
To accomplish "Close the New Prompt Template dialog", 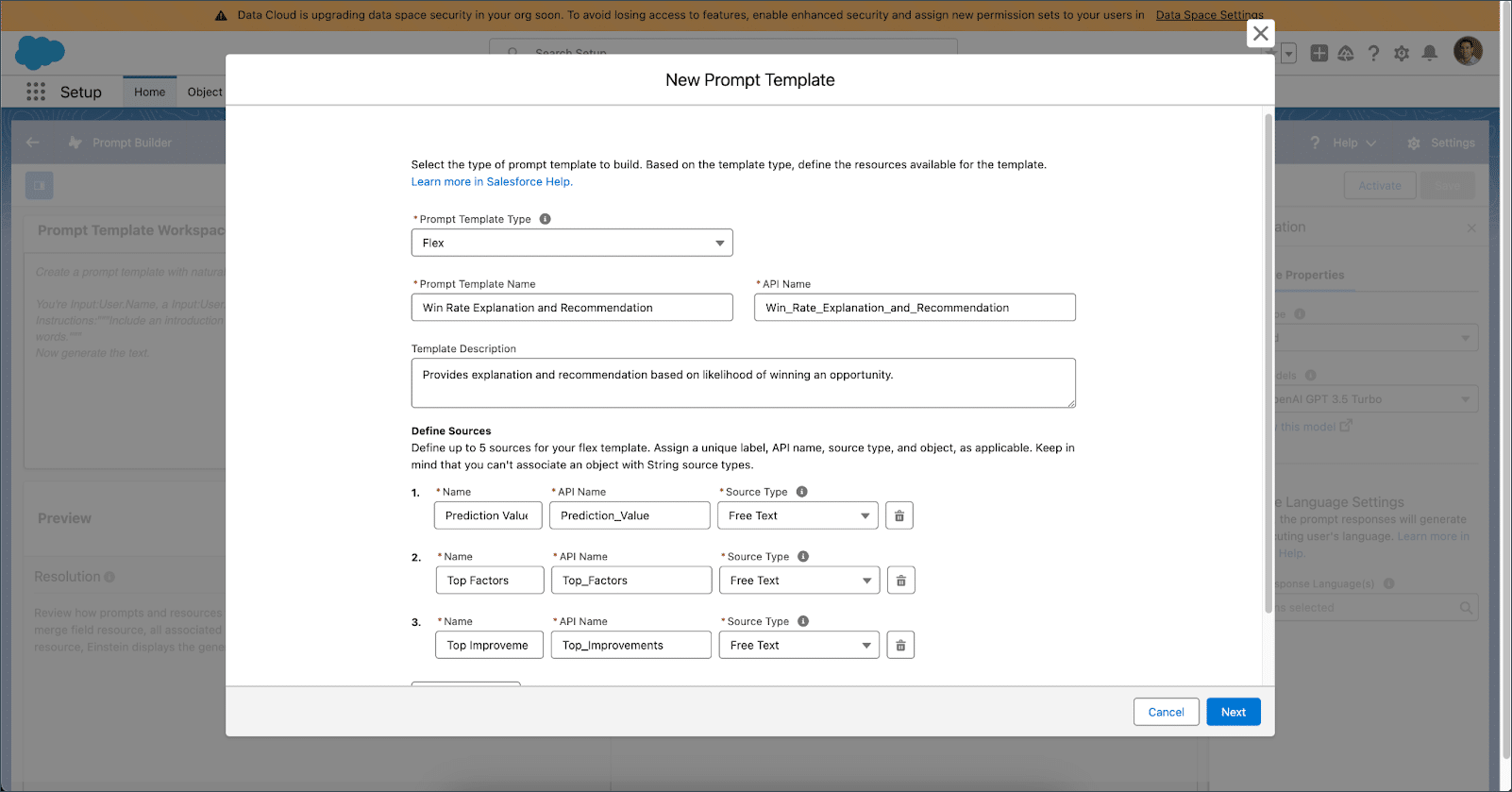I will click(x=1260, y=33).
